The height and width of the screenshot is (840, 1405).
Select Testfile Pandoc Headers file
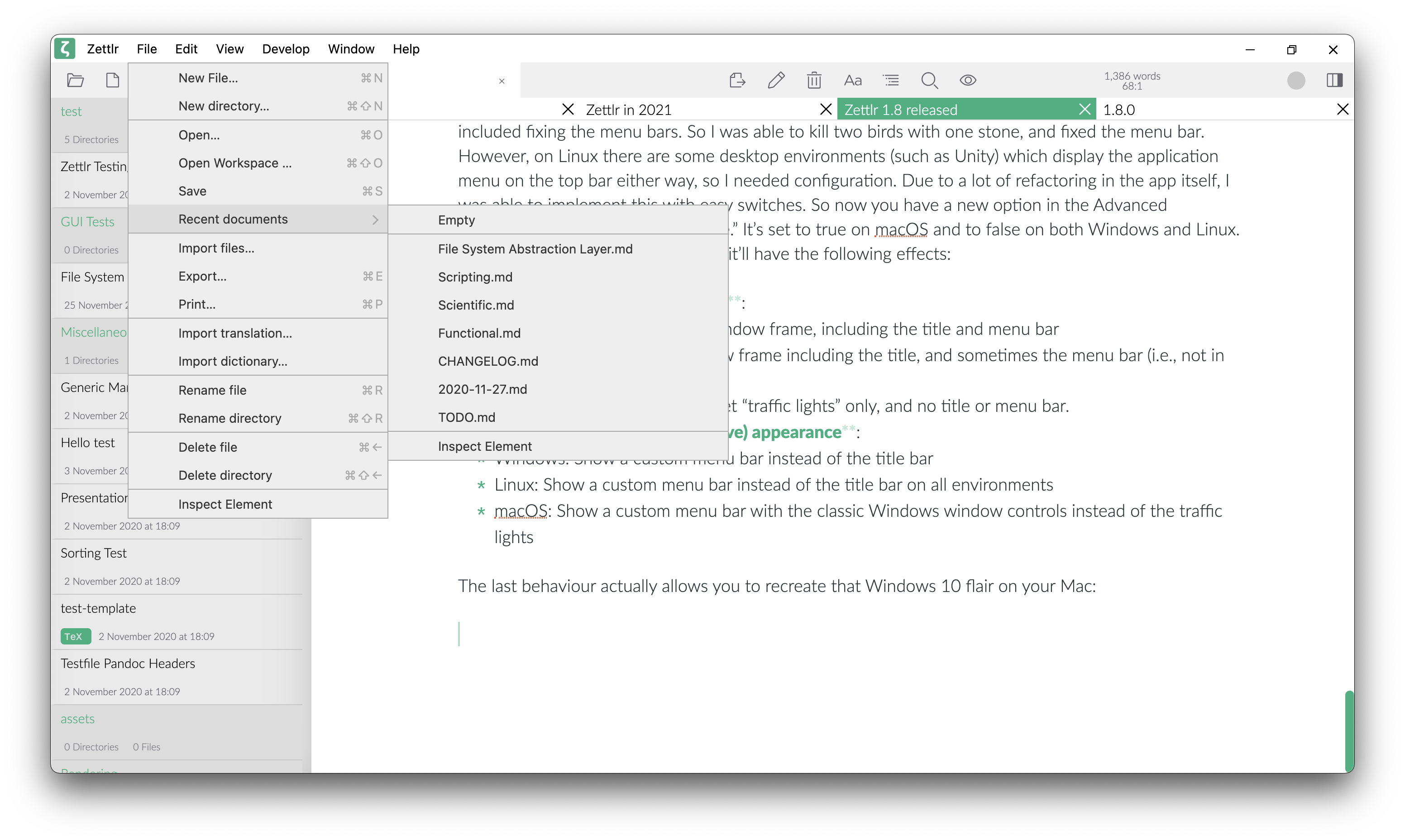click(x=177, y=677)
